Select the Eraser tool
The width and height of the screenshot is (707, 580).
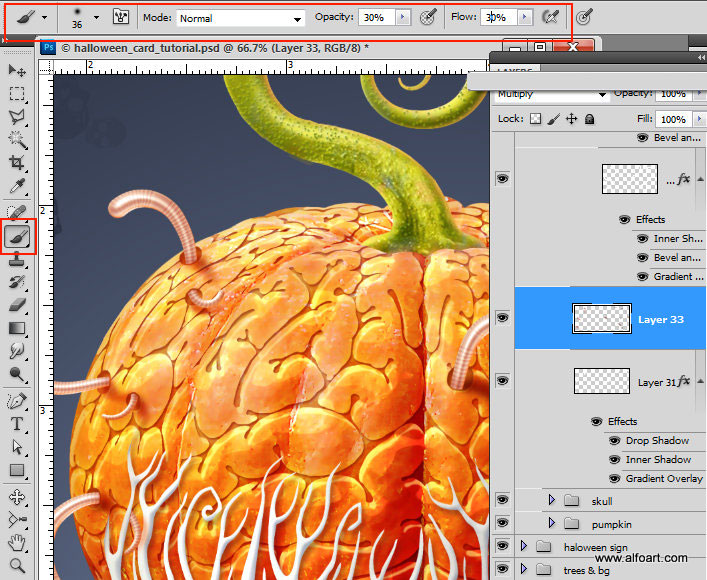[x=17, y=305]
